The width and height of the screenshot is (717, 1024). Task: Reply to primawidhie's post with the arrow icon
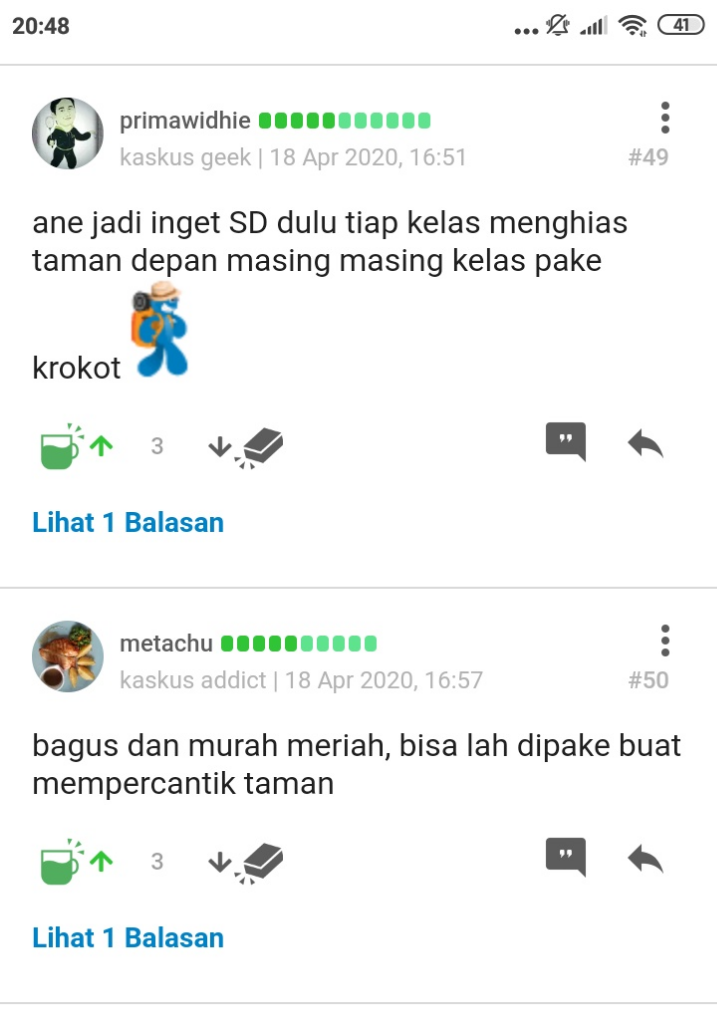point(645,443)
